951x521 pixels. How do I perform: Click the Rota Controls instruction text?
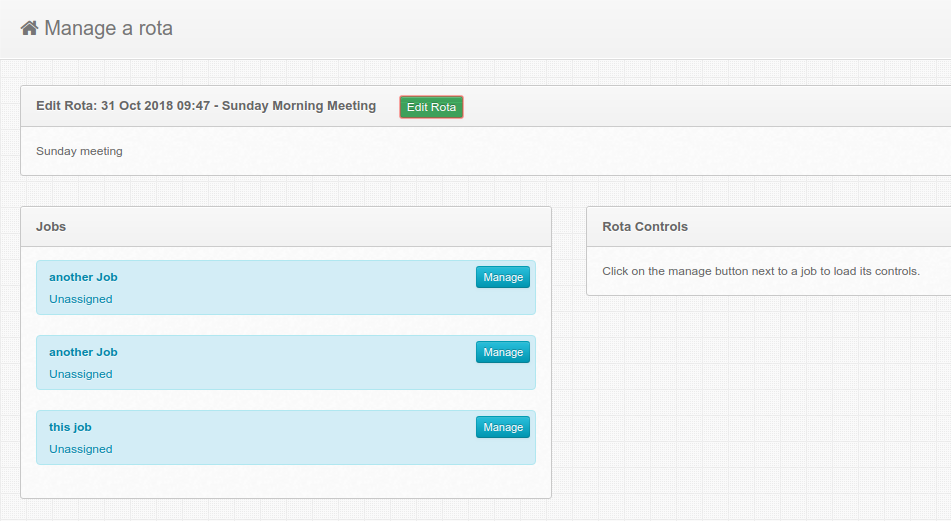pos(761,271)
